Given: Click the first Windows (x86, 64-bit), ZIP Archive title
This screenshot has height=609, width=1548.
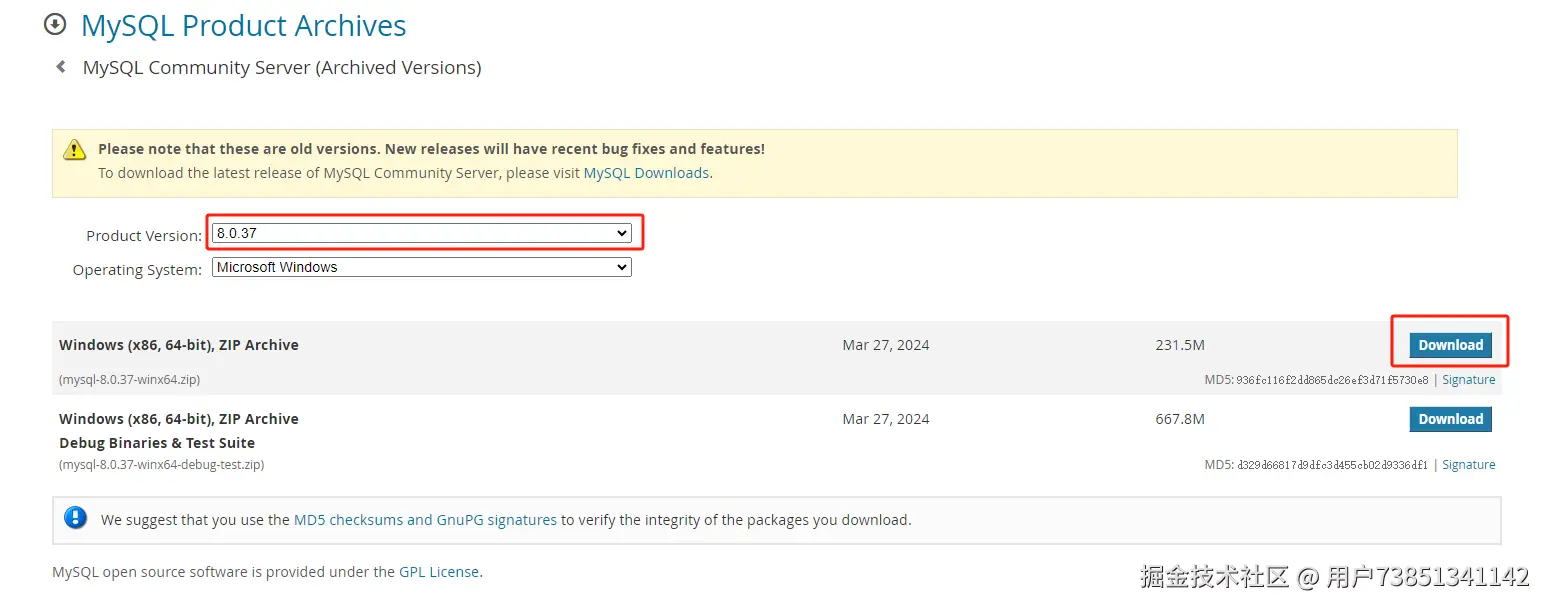Looking at the screenshot, I should click(x=179, y=345).
